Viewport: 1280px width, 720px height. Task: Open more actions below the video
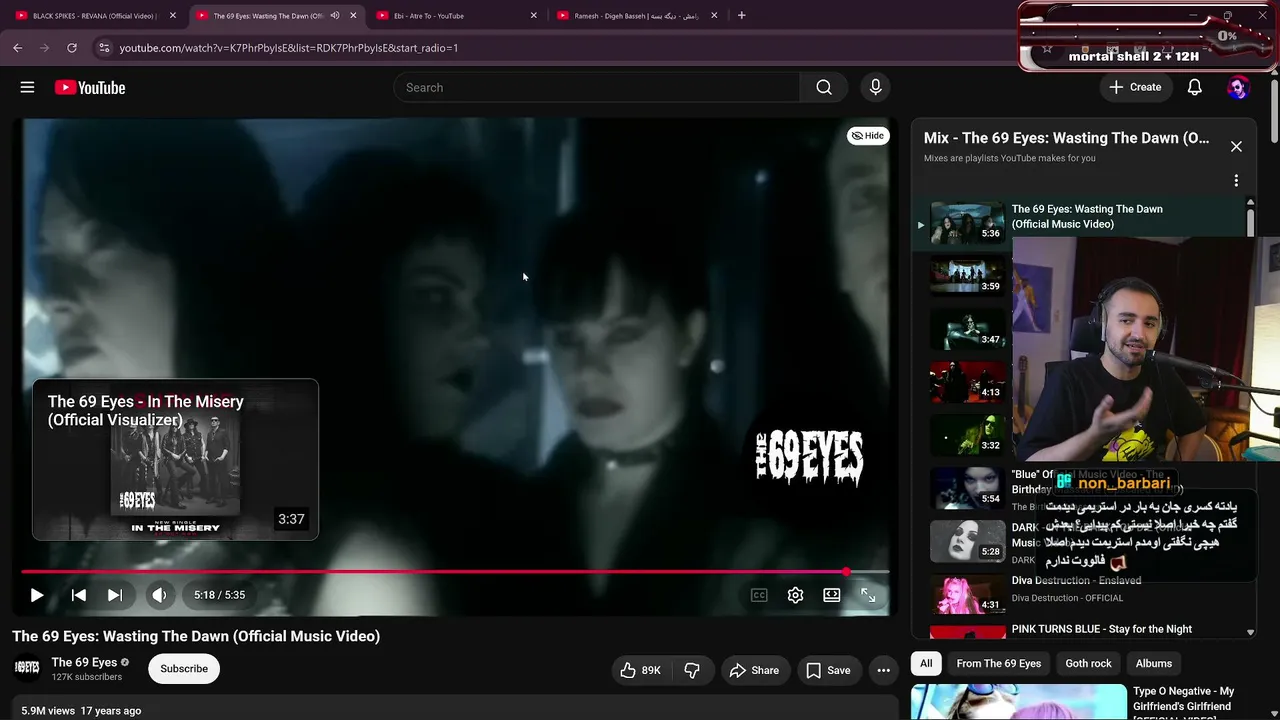pyautogui.click(x=883, y=670)
